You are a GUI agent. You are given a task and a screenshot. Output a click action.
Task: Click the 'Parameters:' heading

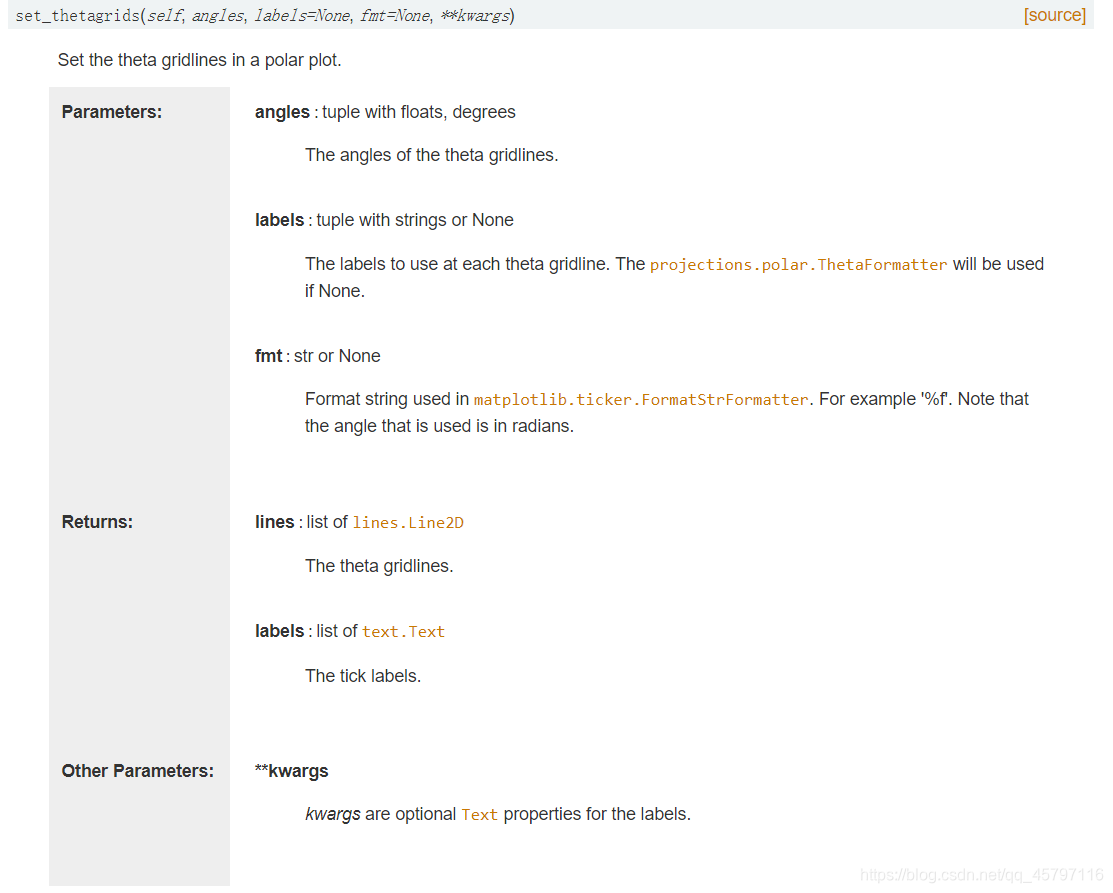(x=111, y=112)
